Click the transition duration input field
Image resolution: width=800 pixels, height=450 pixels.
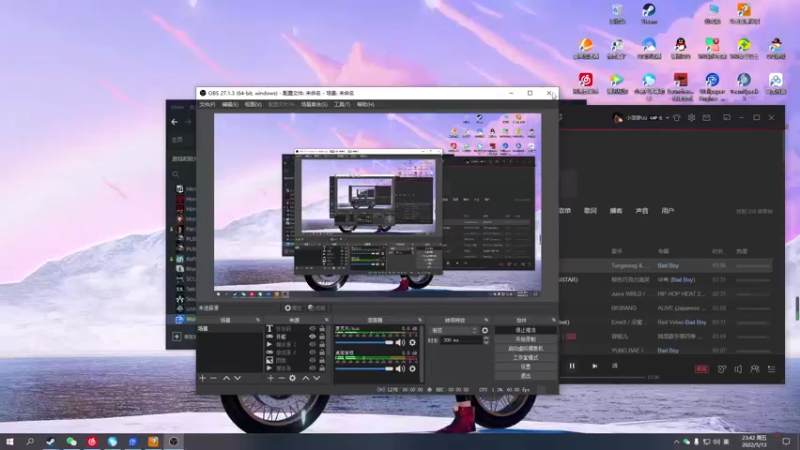click(x=461, y=340)
